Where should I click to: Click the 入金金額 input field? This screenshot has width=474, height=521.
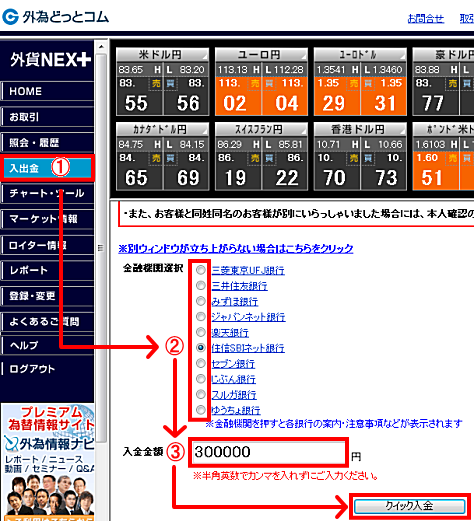coord(268,452)
